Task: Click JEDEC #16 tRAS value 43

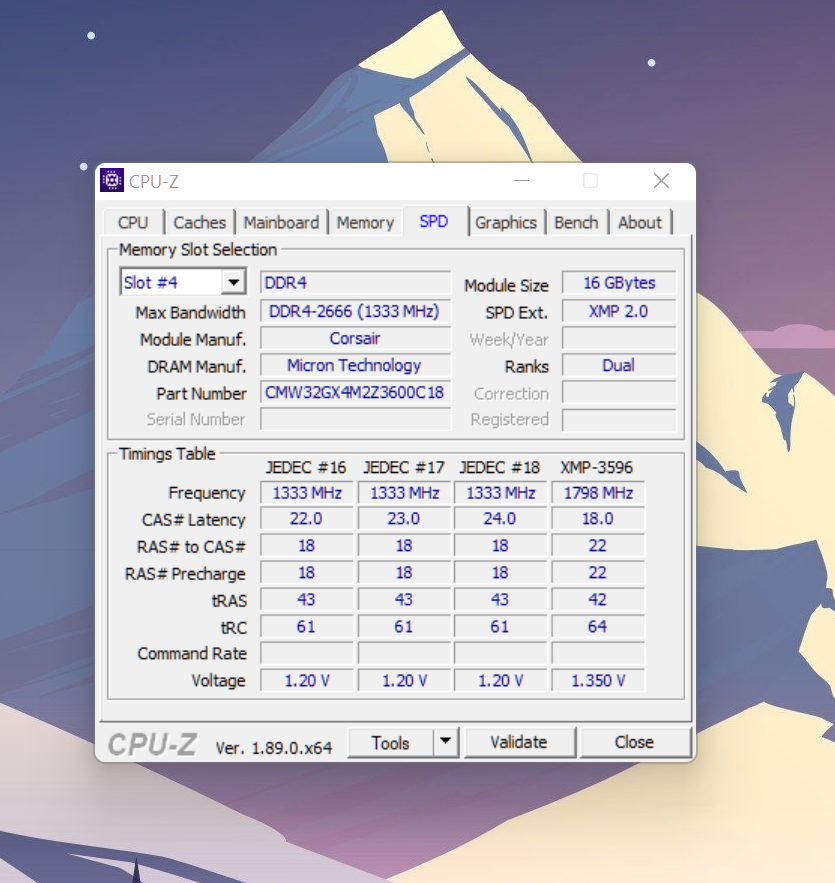Action: [307, 600]
